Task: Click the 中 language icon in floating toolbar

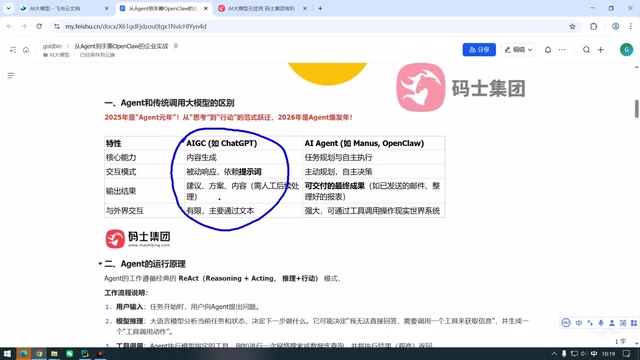Action: coord(579,322)
